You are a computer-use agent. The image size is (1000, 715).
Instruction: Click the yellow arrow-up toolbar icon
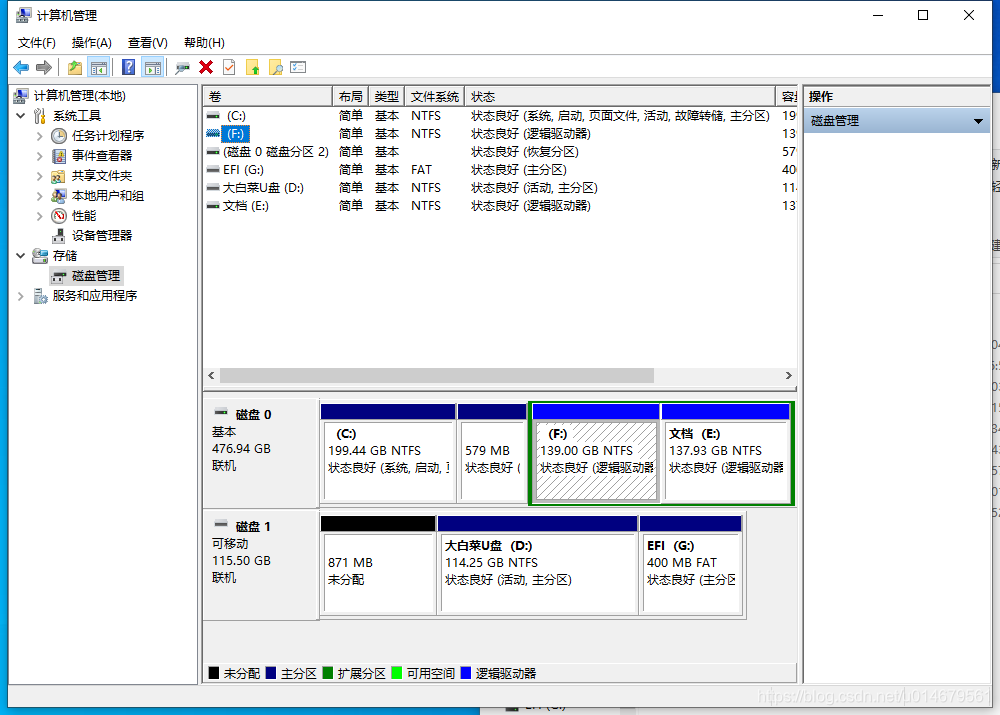(x=253, y=67)
